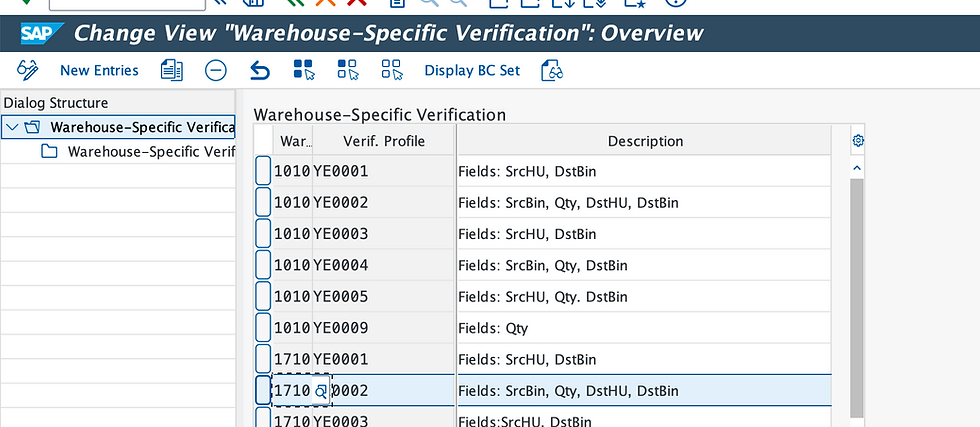
Task: Toggle Display/Change mode with glasses-pencil icon
Action: pos(28,70)
